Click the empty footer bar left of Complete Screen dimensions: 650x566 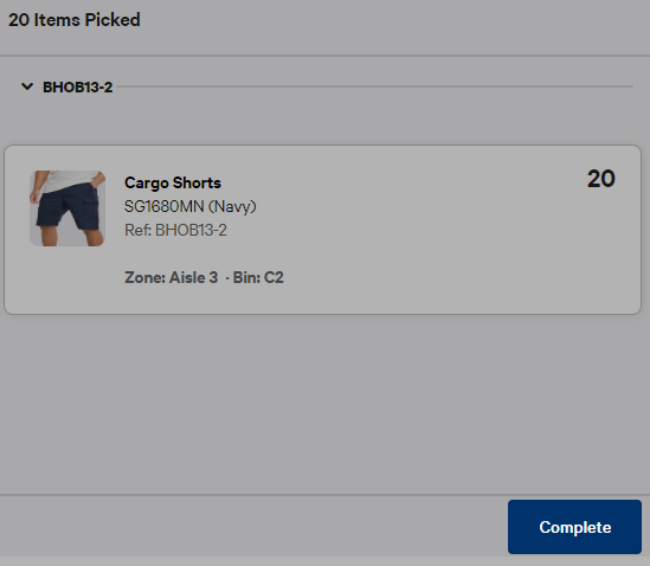[250, 527]
